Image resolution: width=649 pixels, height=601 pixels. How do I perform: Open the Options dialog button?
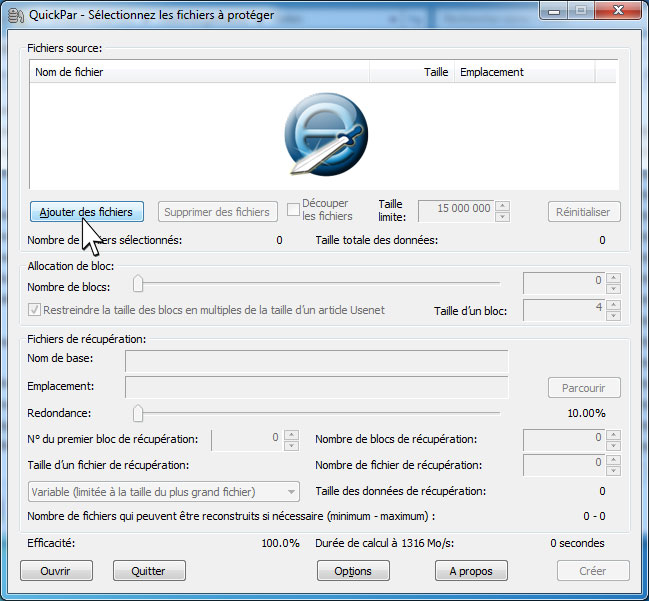353,571
